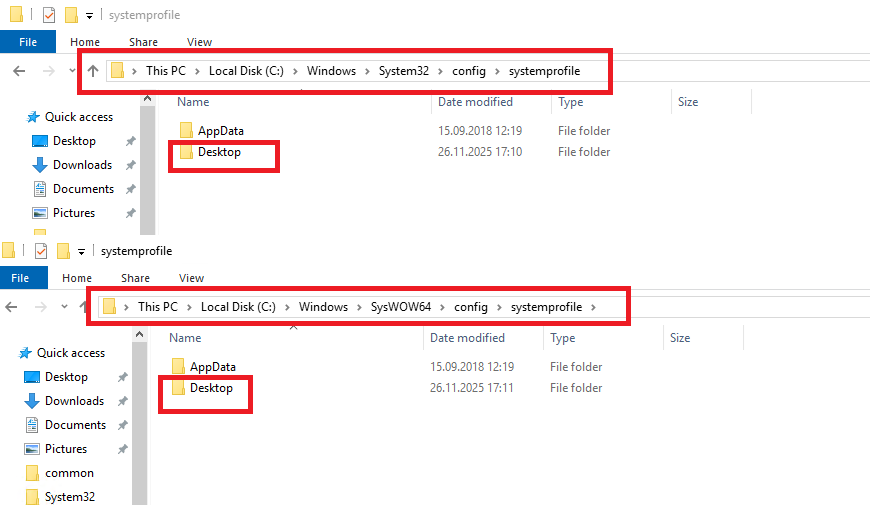The width and height of the screenshot is (870, 505).
Task: Open File menu in top System32 window
Action: coord(28,42)
